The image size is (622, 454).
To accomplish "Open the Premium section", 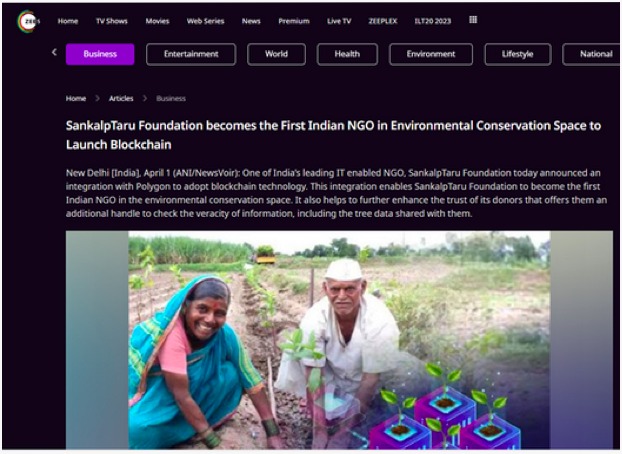I will (294, 21).
